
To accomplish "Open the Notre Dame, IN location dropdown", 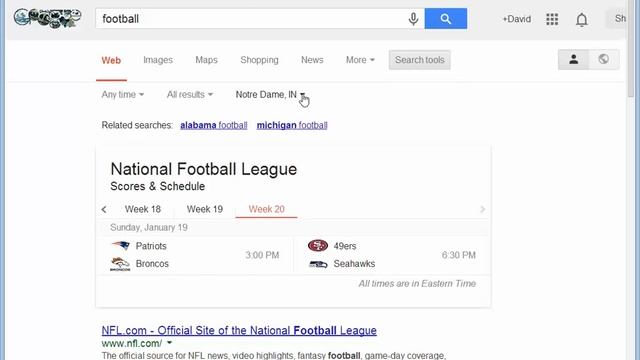I will point(270,95).
